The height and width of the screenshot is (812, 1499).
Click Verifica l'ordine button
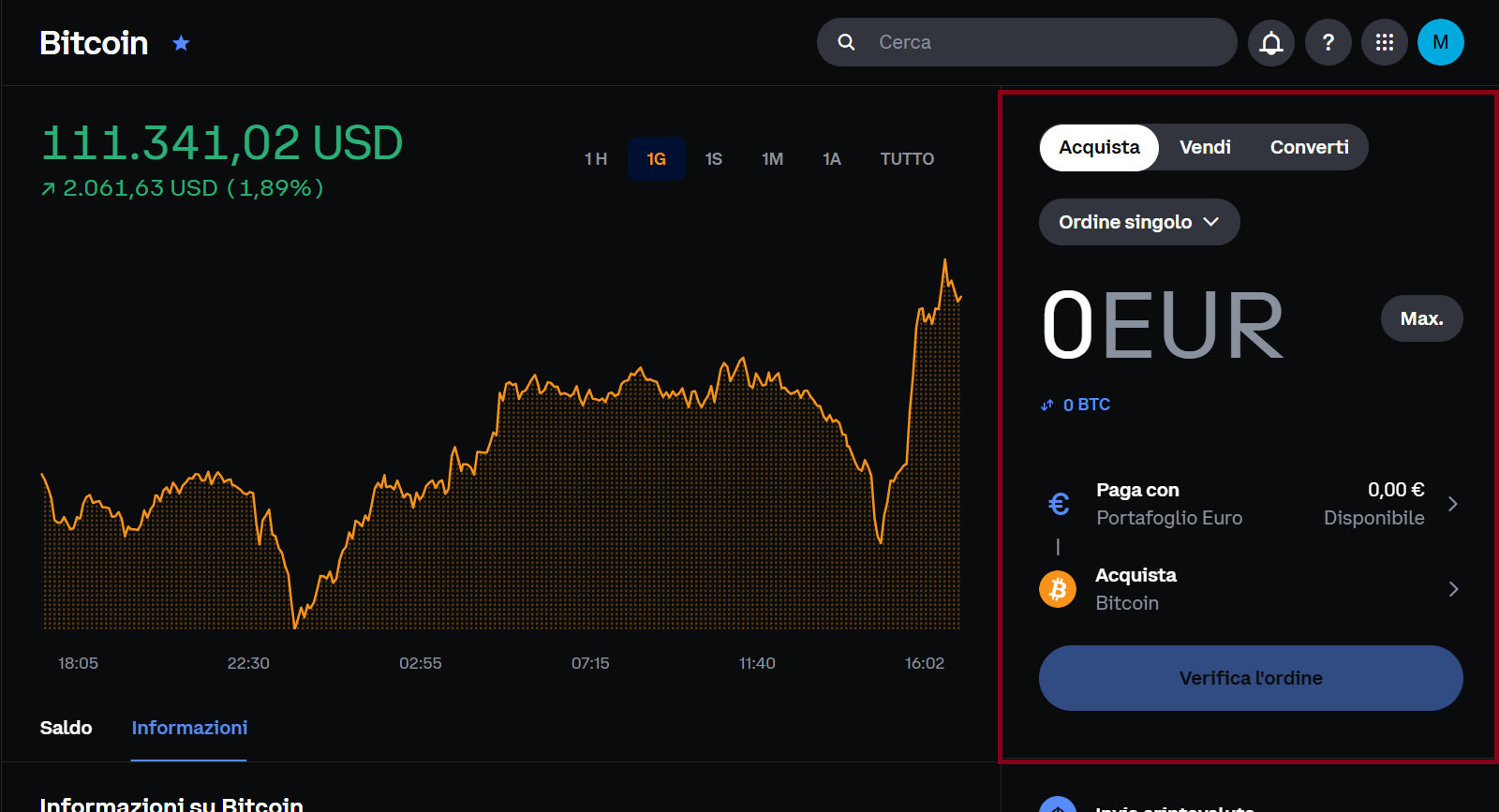click(1251, 678)
